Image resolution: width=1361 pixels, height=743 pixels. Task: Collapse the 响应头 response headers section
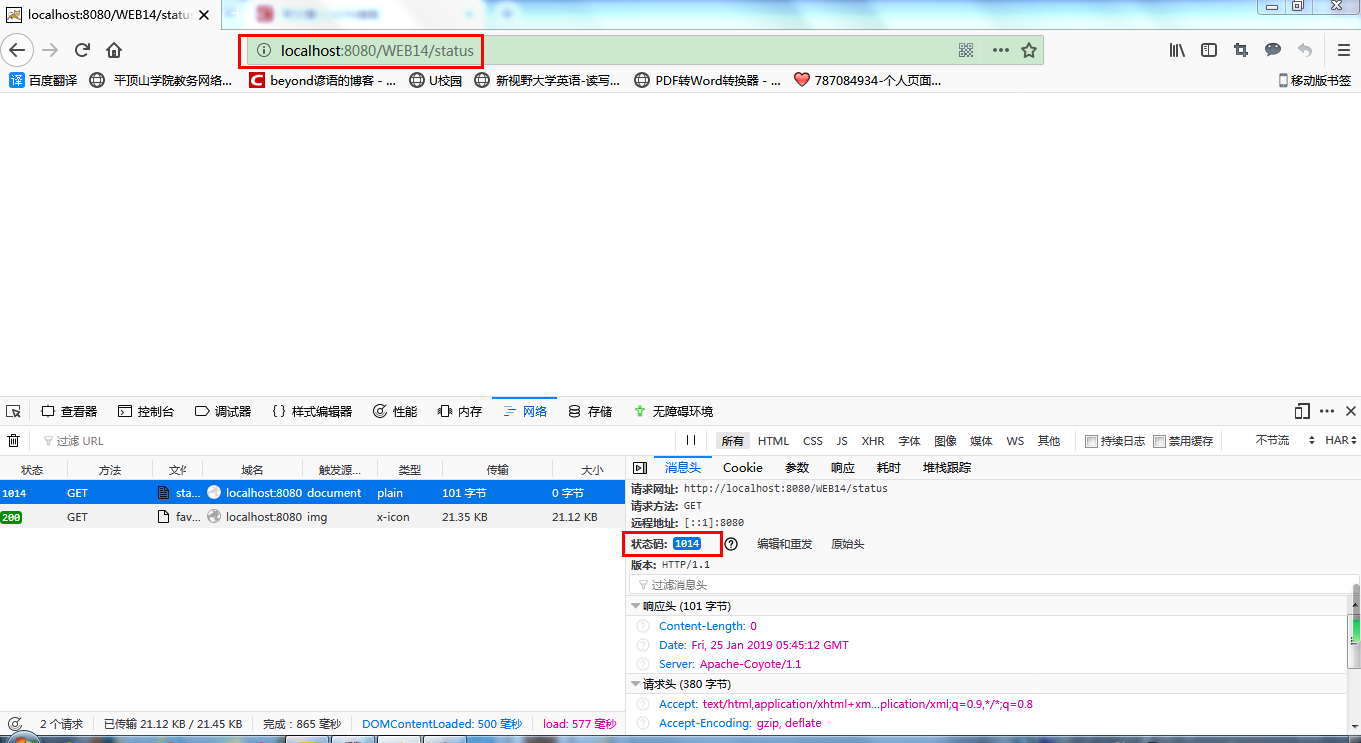point(636,606)
